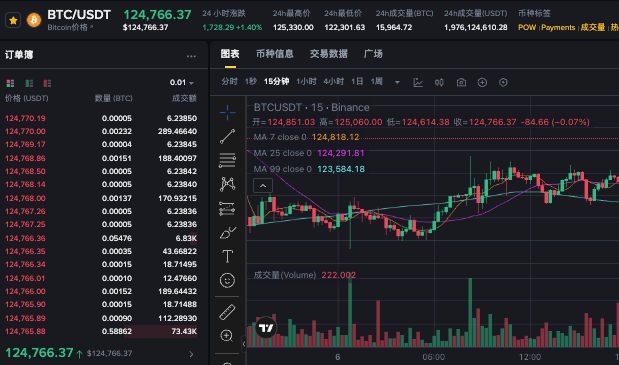Screen dimensions: 619x365
Task: Show buy orders only view
Action: (x=29, y=83)
